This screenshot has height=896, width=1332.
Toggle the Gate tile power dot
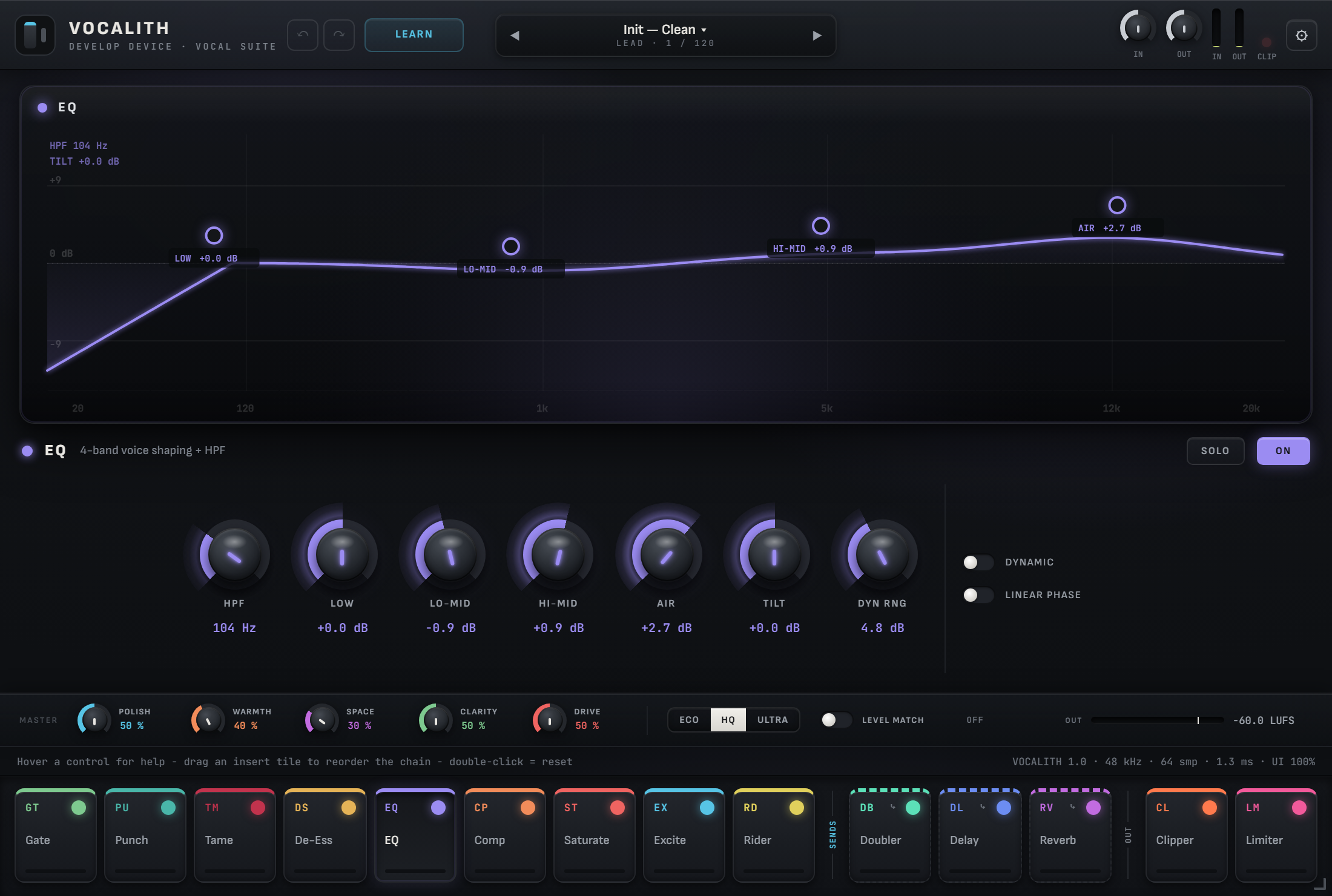coord(79,808)
